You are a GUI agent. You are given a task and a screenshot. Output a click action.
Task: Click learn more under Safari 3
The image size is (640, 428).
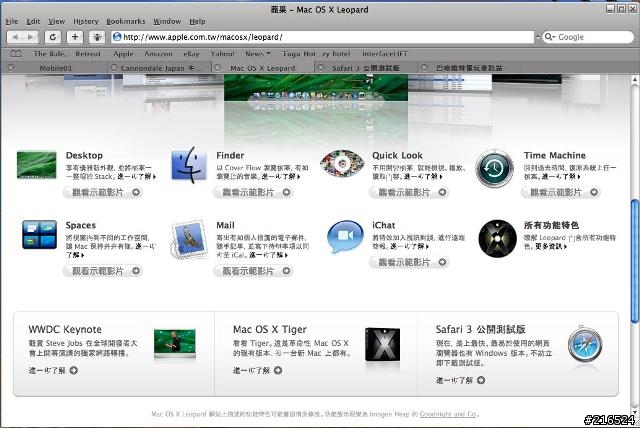[460, 380]
